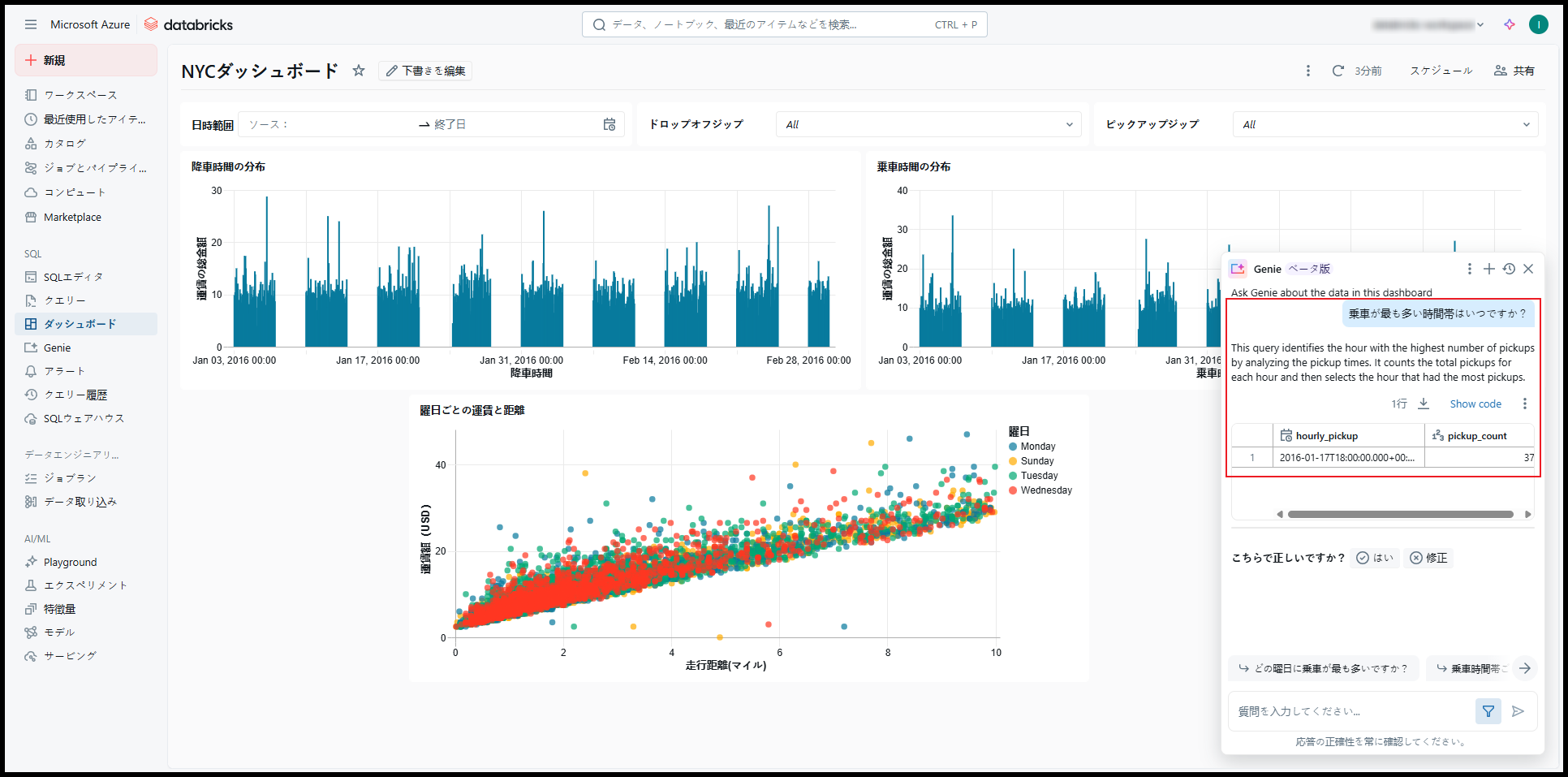Star the NYC dashboard as favorite

[358, 71]
